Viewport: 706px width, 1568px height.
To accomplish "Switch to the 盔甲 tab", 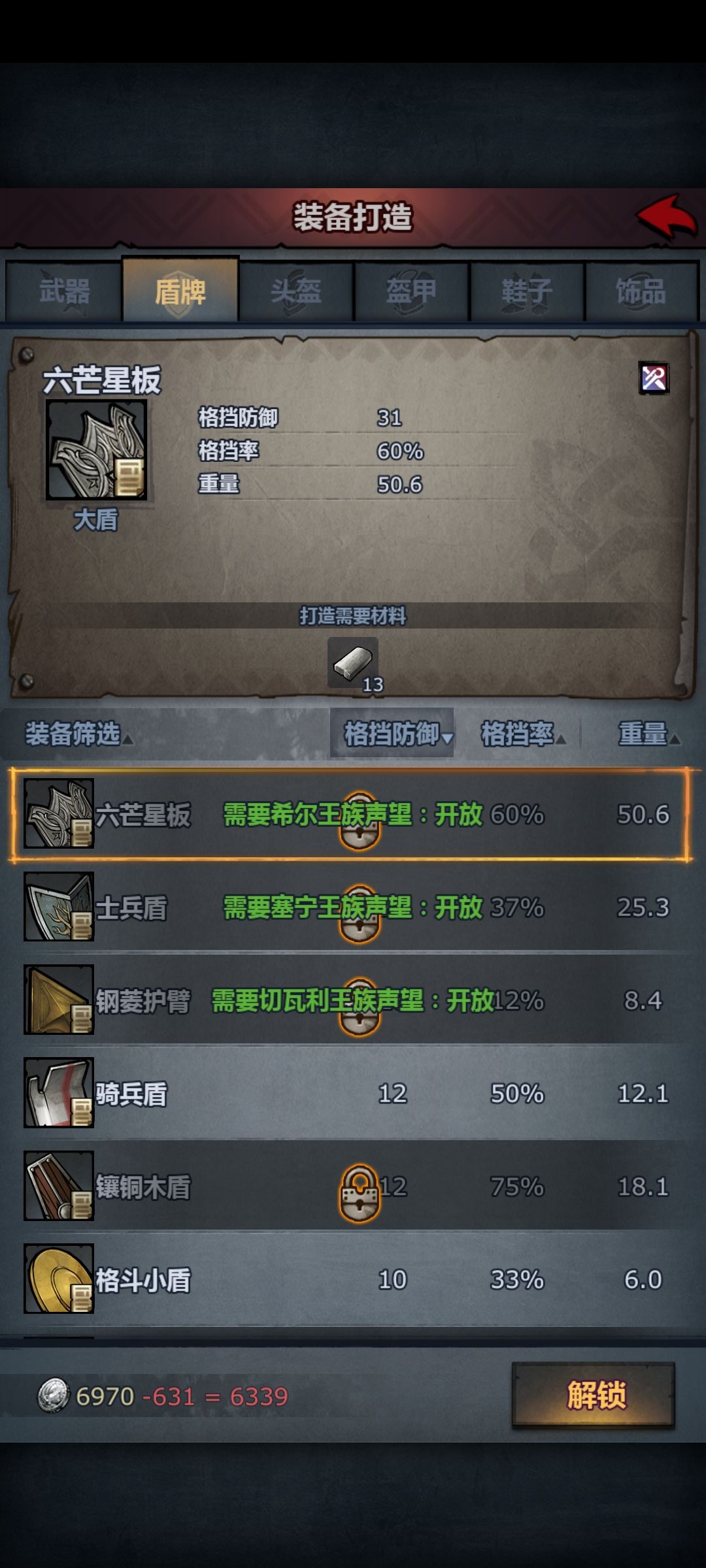I will [x=411, y=291].
